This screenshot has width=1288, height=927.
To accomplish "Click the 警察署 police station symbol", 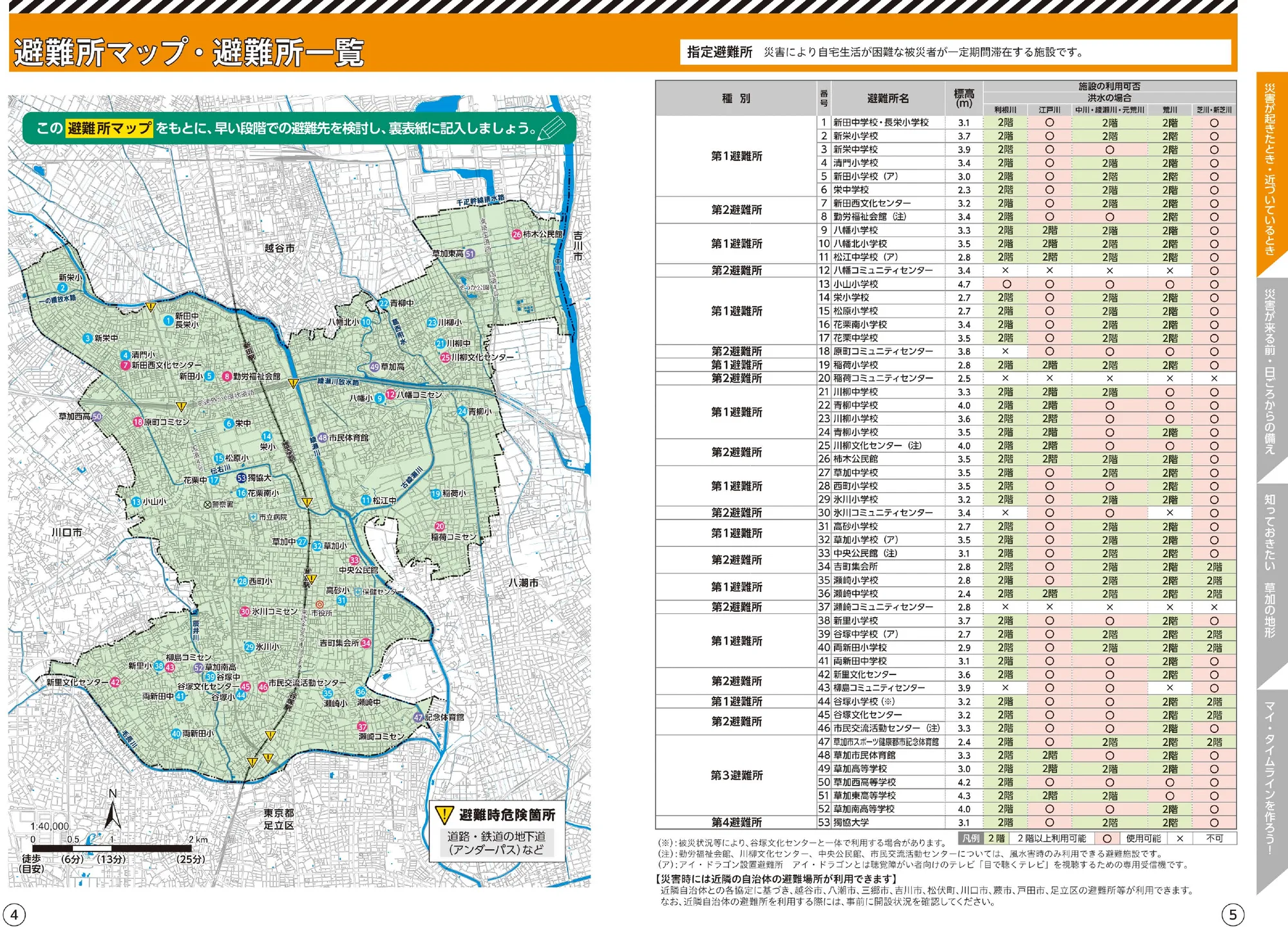I will (x=207, y=505).
